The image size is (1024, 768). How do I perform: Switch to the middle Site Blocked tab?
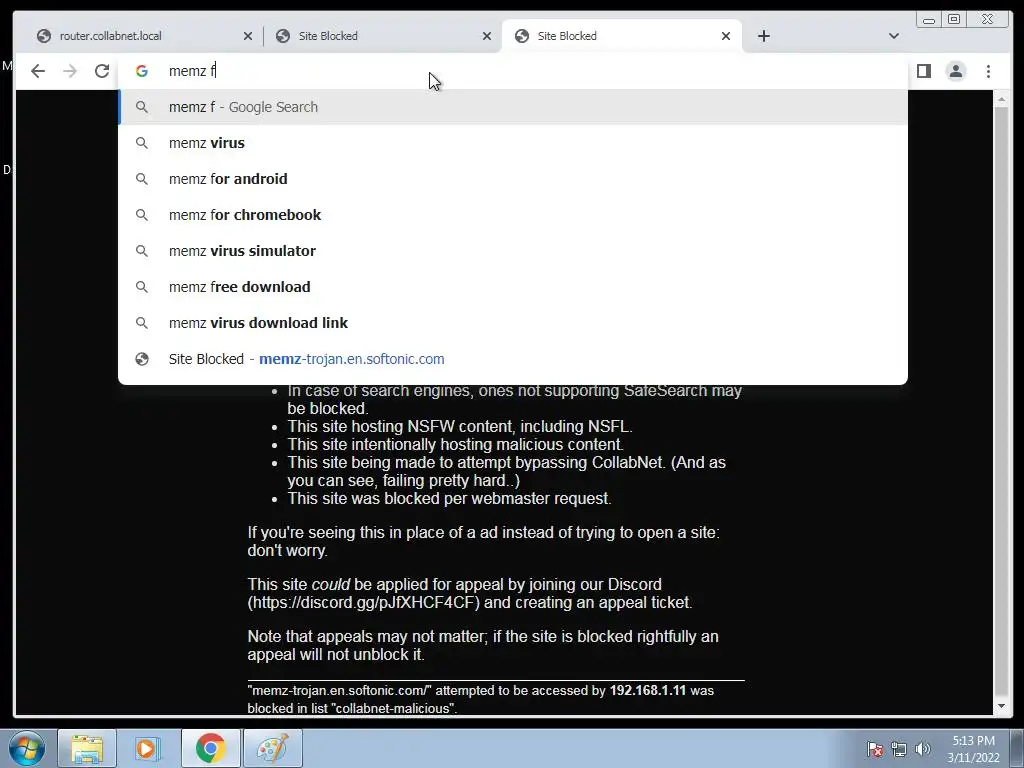point(382,36)
